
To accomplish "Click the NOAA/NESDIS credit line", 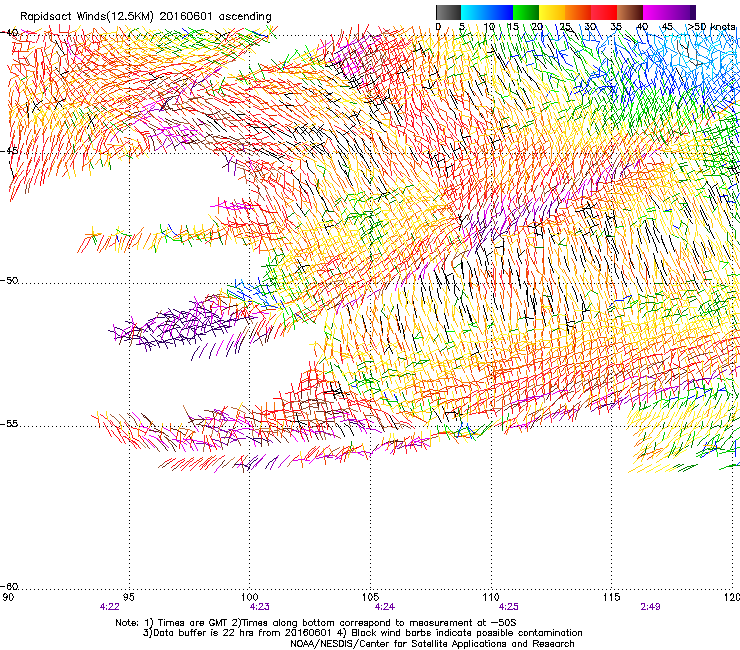I will 432,644.
